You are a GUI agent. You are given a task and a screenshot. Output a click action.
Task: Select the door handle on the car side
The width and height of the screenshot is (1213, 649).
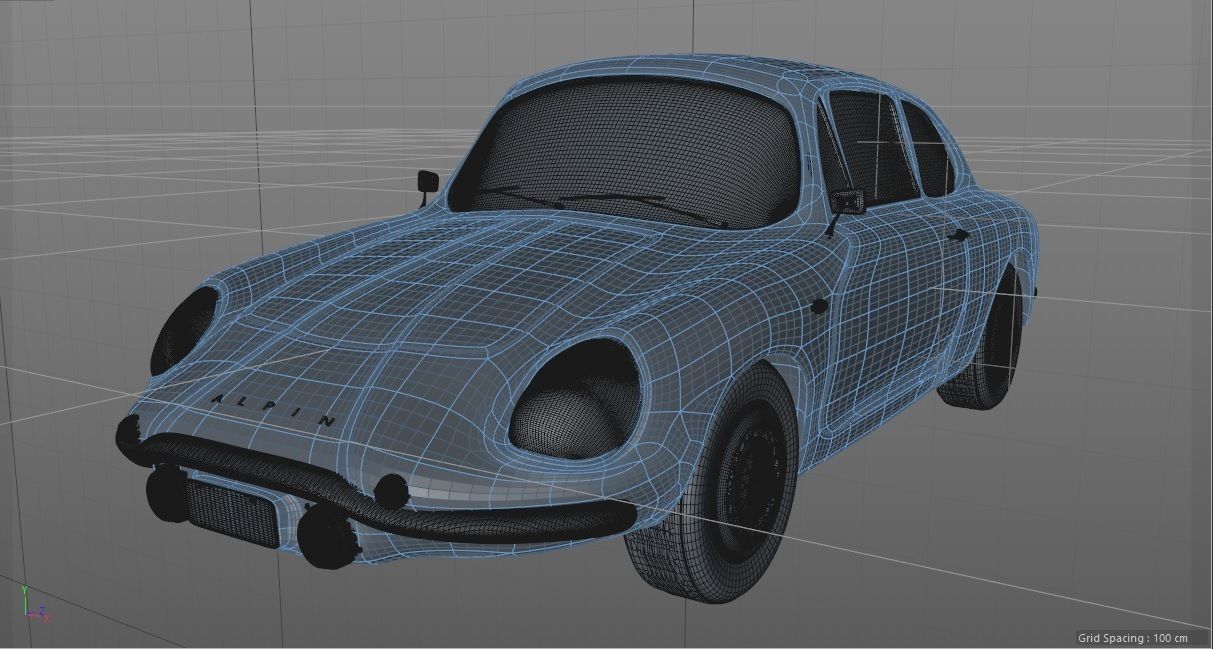[958, 235]
